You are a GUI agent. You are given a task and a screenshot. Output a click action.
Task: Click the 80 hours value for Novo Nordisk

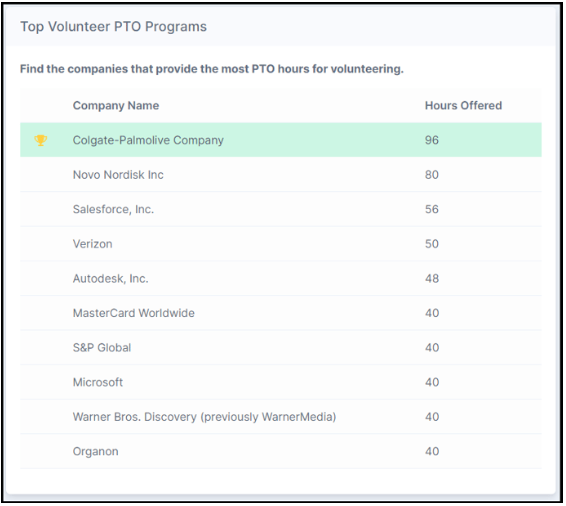[x=432, y=175]
